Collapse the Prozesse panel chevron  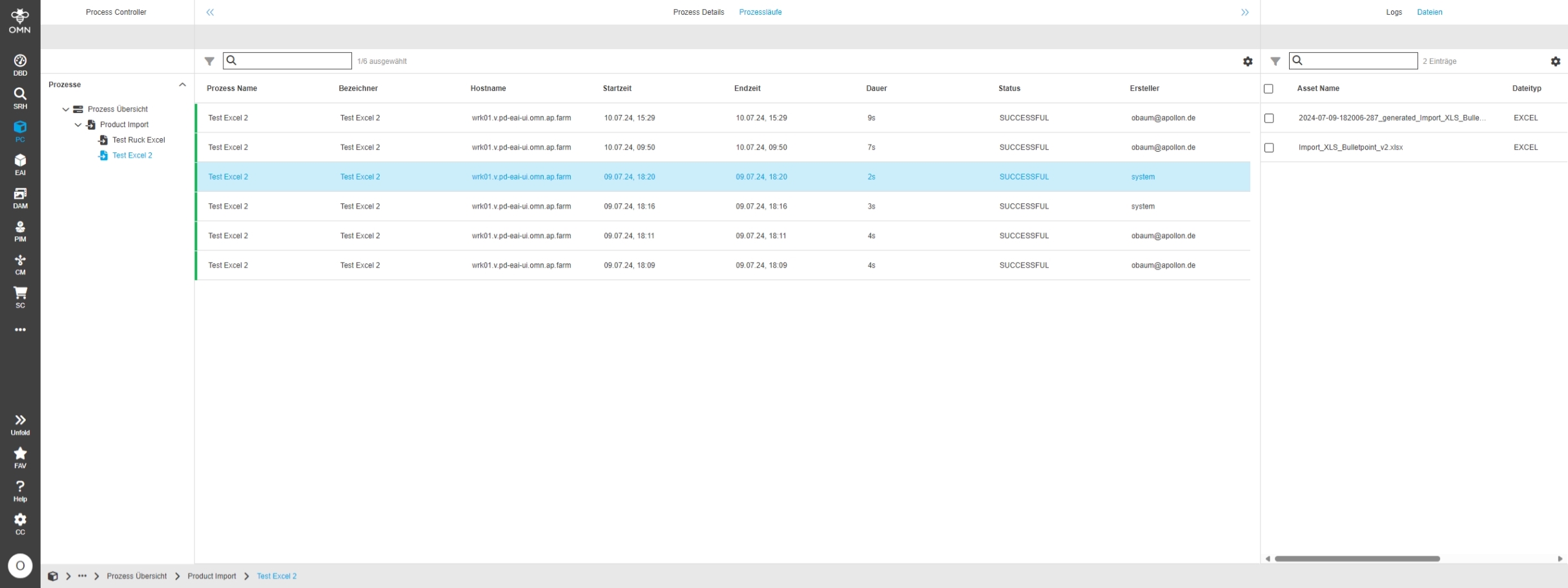click(182, 85)
